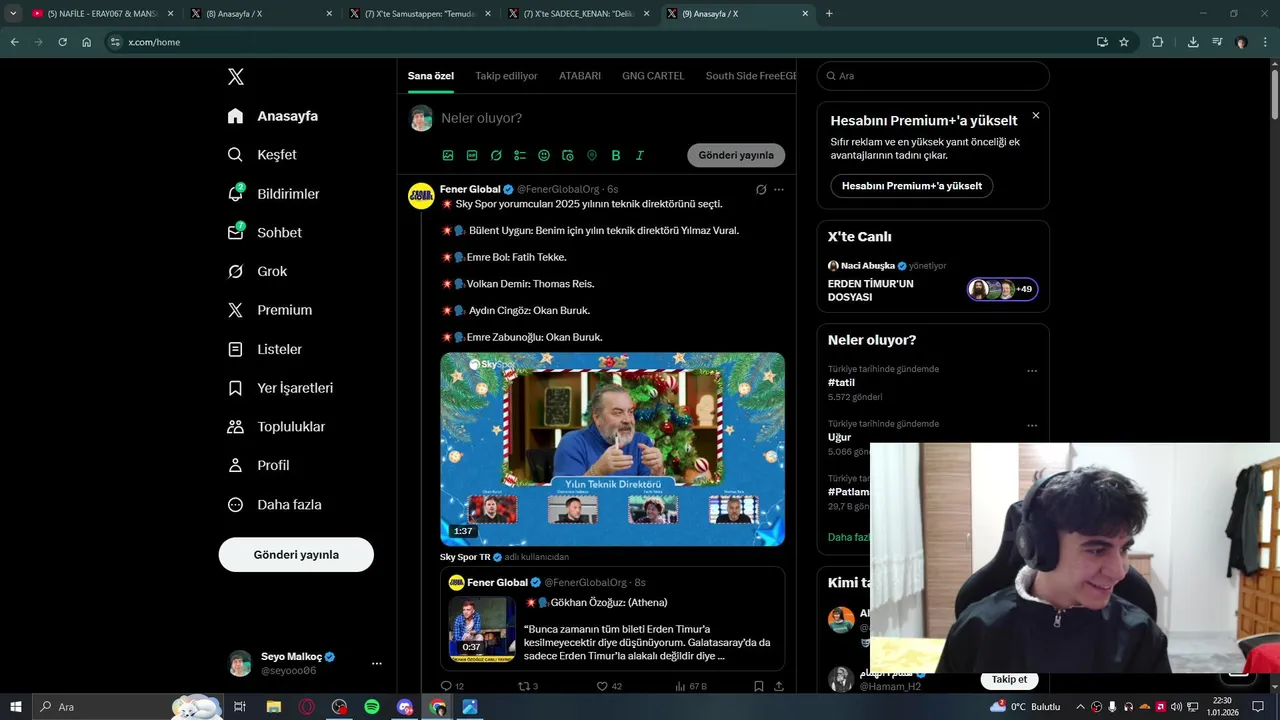Like the Fener Global post
Image resolution: width=1280 pixels, height=720 pixels.
(609, 686)
